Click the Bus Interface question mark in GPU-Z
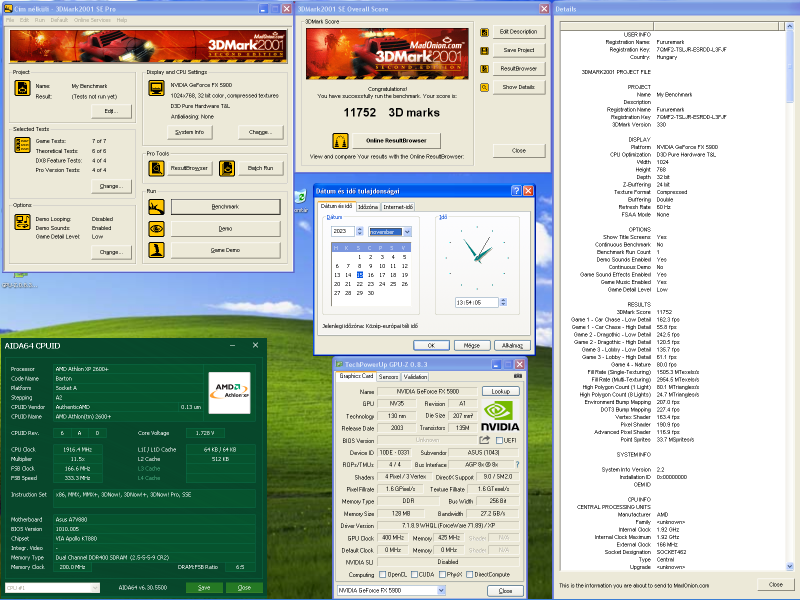The height and width of the screenshot is (600, 800). click(517, 464)
